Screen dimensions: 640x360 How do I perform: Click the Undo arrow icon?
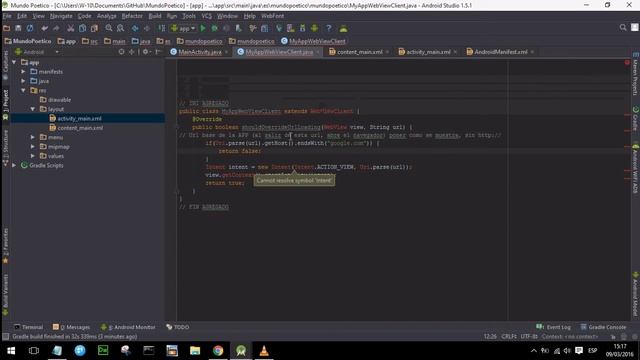44,28
